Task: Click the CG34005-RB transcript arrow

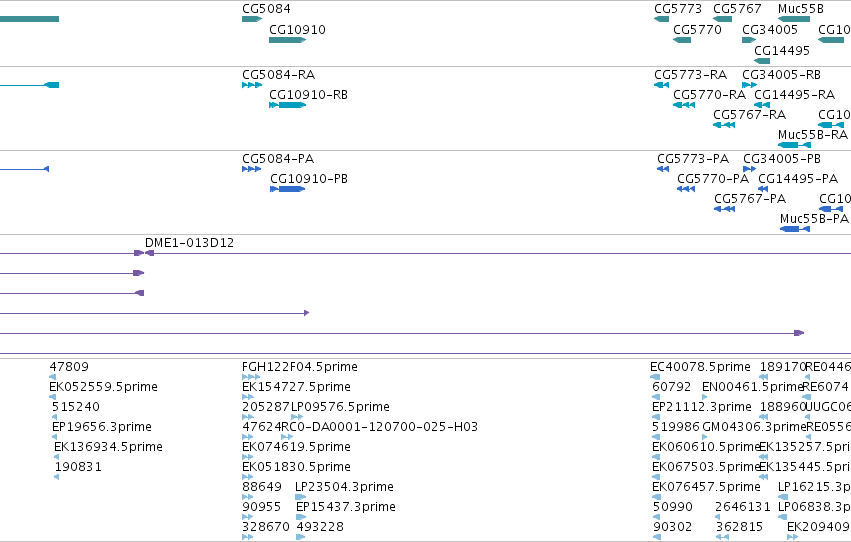Action: click(749, 85)
